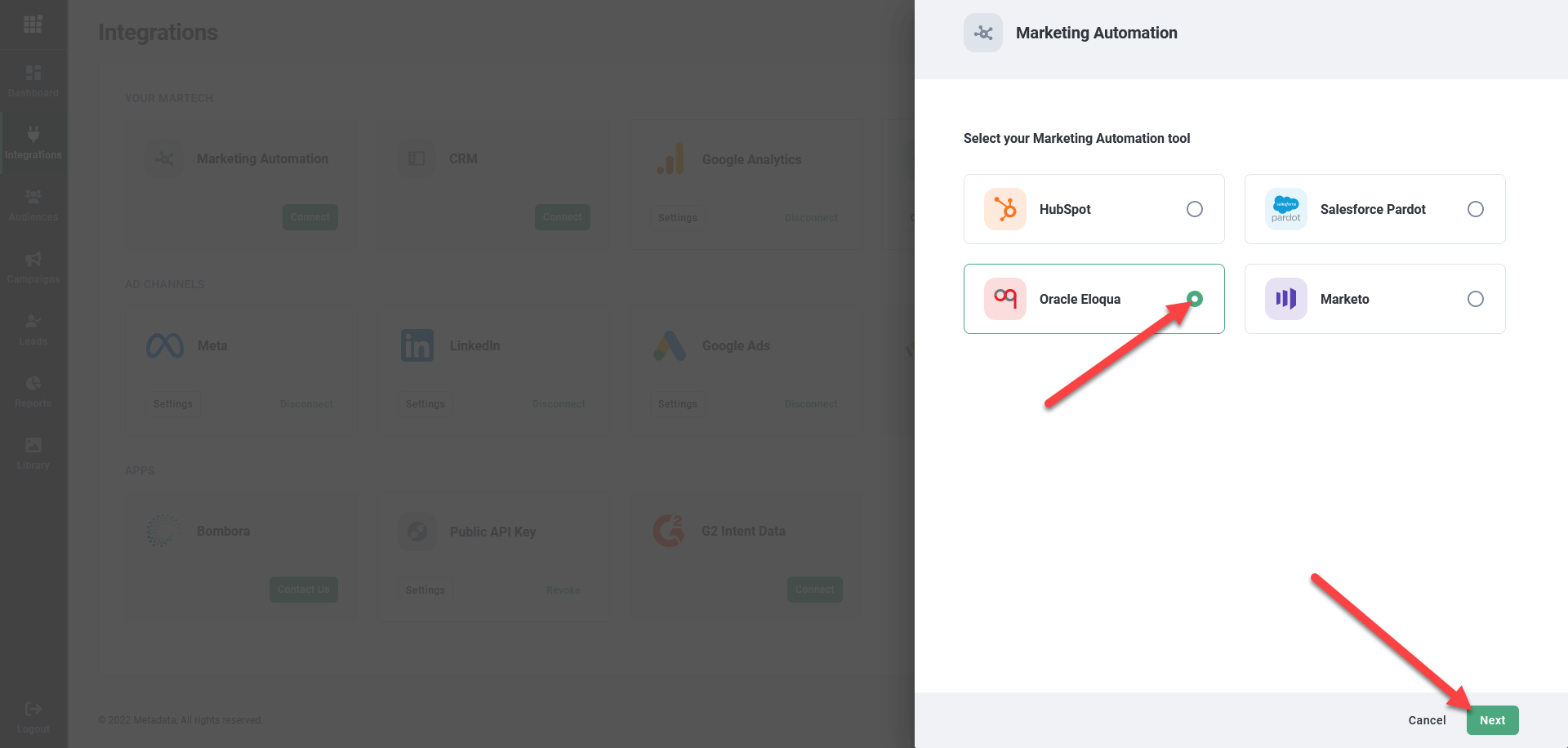
Task: Click the Salesforce Pardot cloud icon
Action: coord(1286,209)
